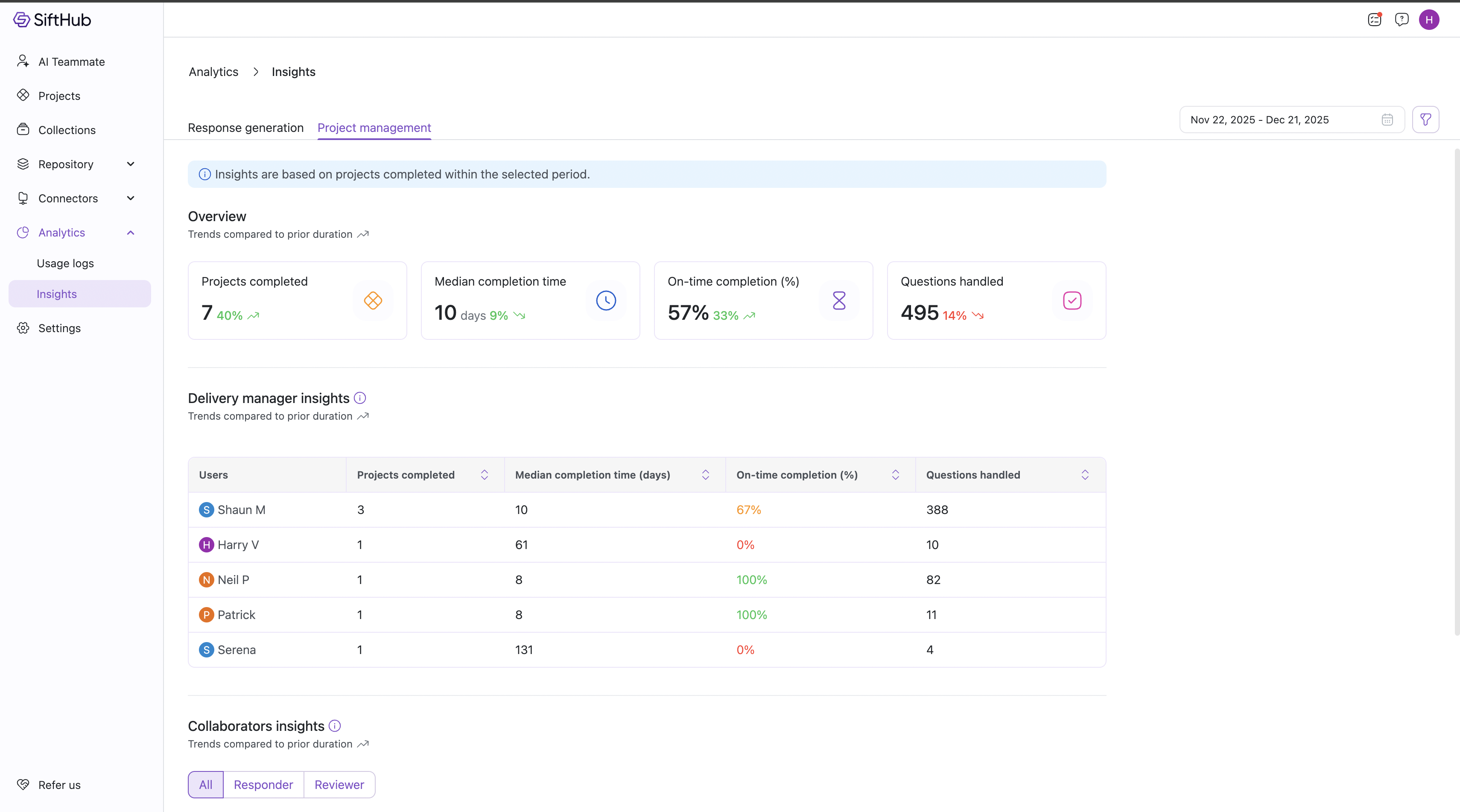Open the calendar date picker icon
This screenshot has width=1460, height=812.
(x=1387, y=120)
